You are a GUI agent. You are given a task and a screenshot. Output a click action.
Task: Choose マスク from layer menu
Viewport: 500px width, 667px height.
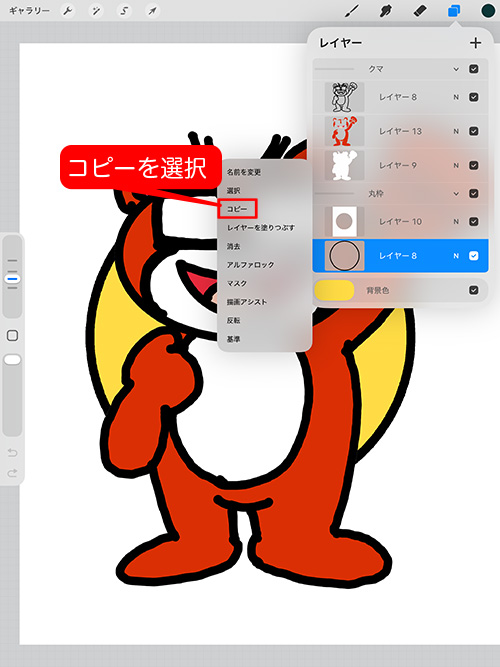(237, 283)
